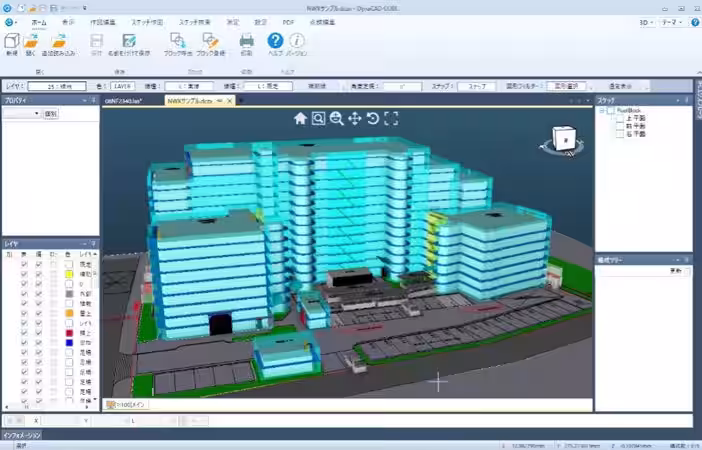
Task: Click the view cube in the 3D viewport
Action: pyautogui.click(x=563, y=139)
